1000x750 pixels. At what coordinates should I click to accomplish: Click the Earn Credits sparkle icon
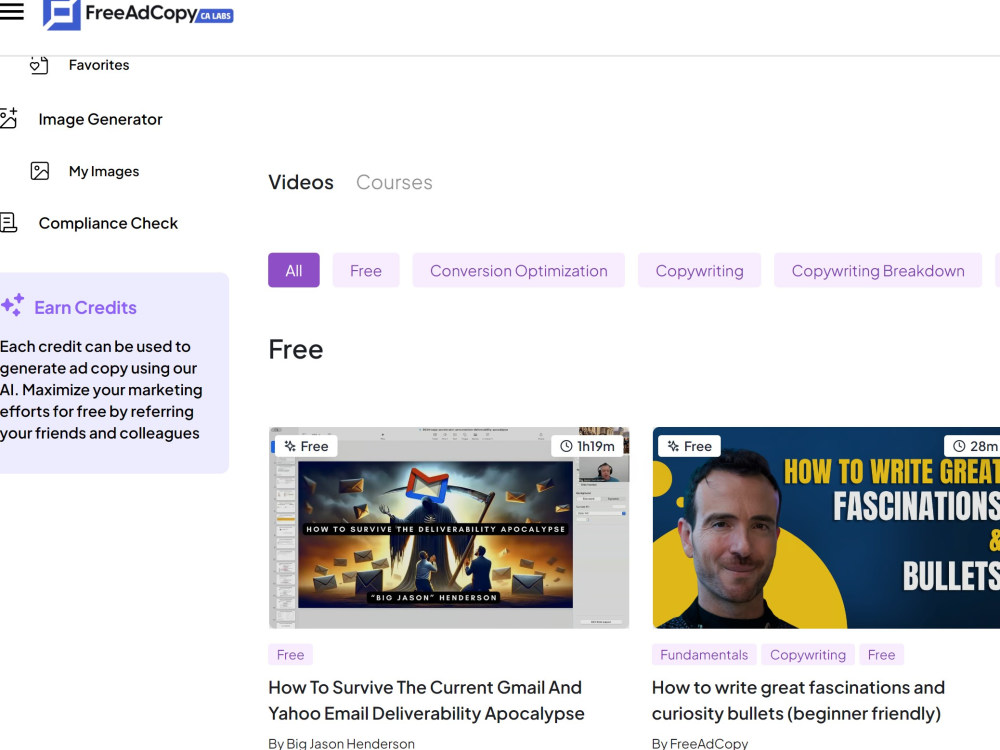(x=13, y=305)
